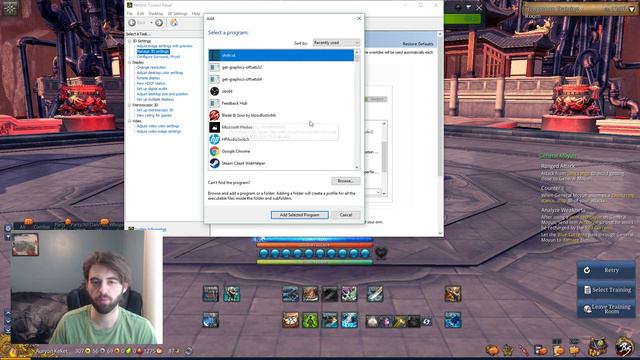Open the game menu icon at top-left
Viewport: 640px width, 360px height.
10,8
